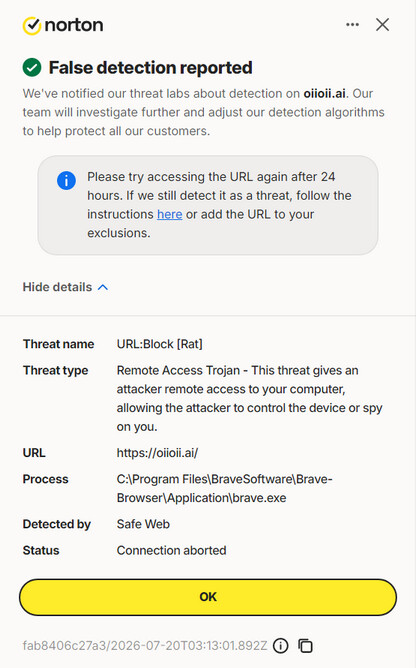Click the Norton checkmark logo

[32, 26]
